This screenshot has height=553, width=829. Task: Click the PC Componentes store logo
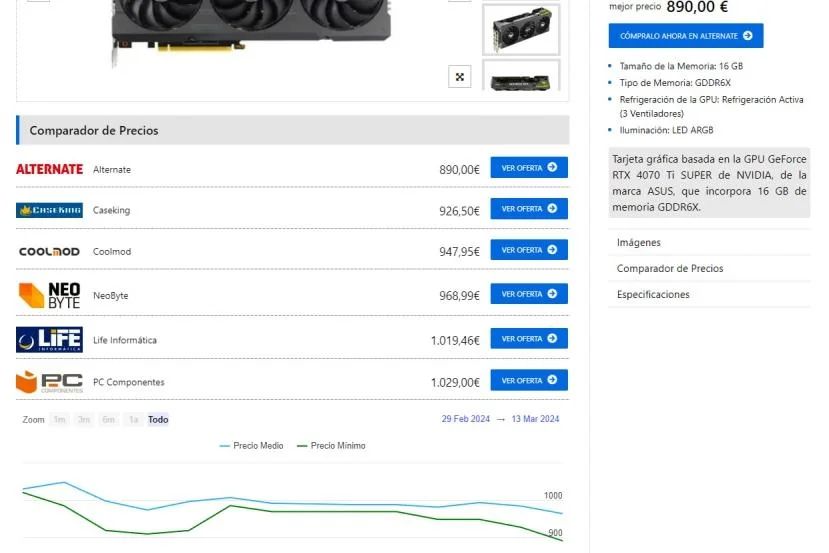click(50, 382)
